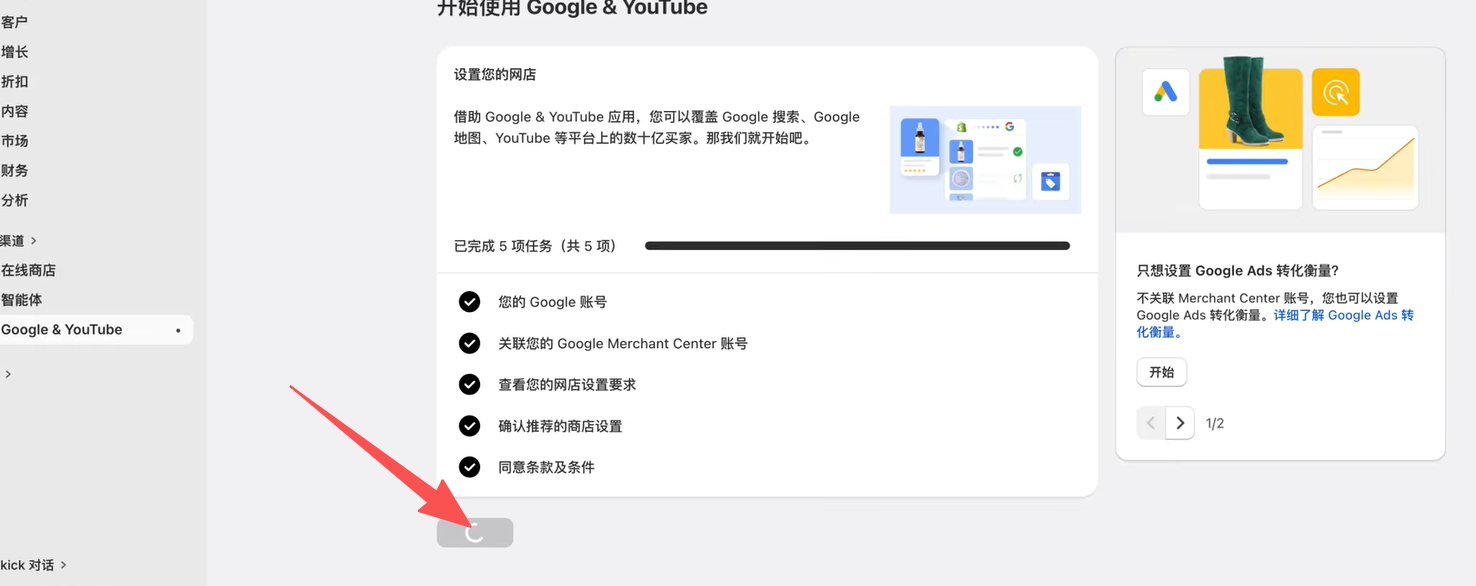Open 智能体 in sidebar
Screen dimensions: 1476x586
click(22, 300)
